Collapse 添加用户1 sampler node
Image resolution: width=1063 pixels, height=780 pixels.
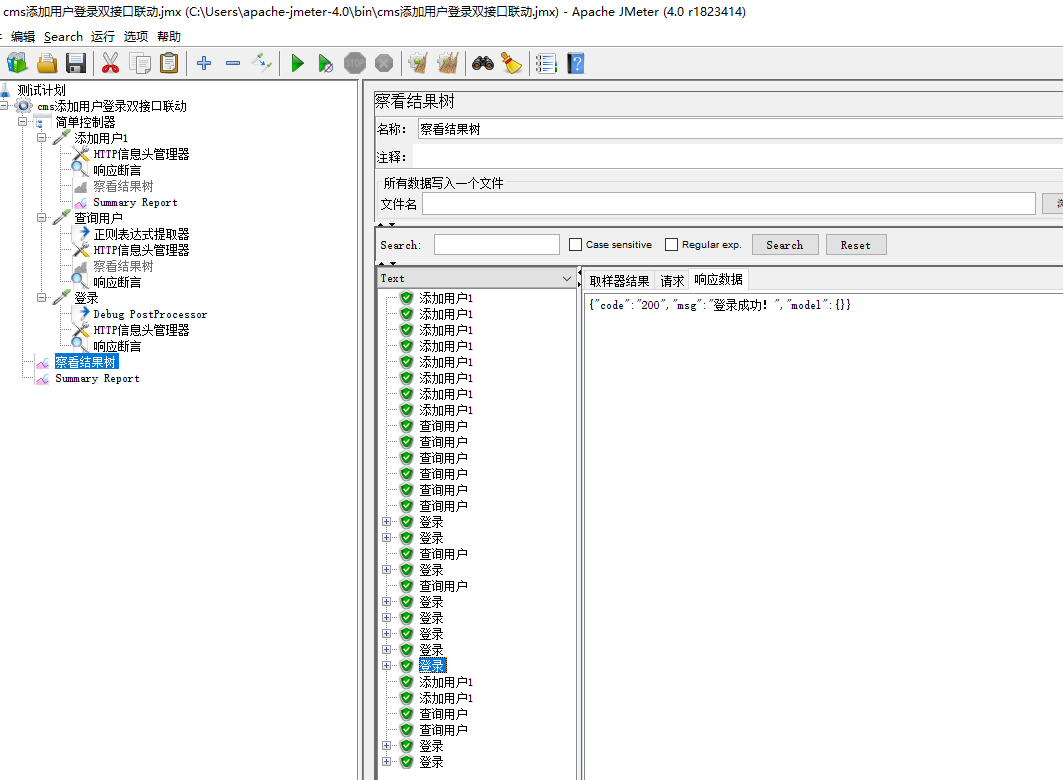click(x=42, y=138)
